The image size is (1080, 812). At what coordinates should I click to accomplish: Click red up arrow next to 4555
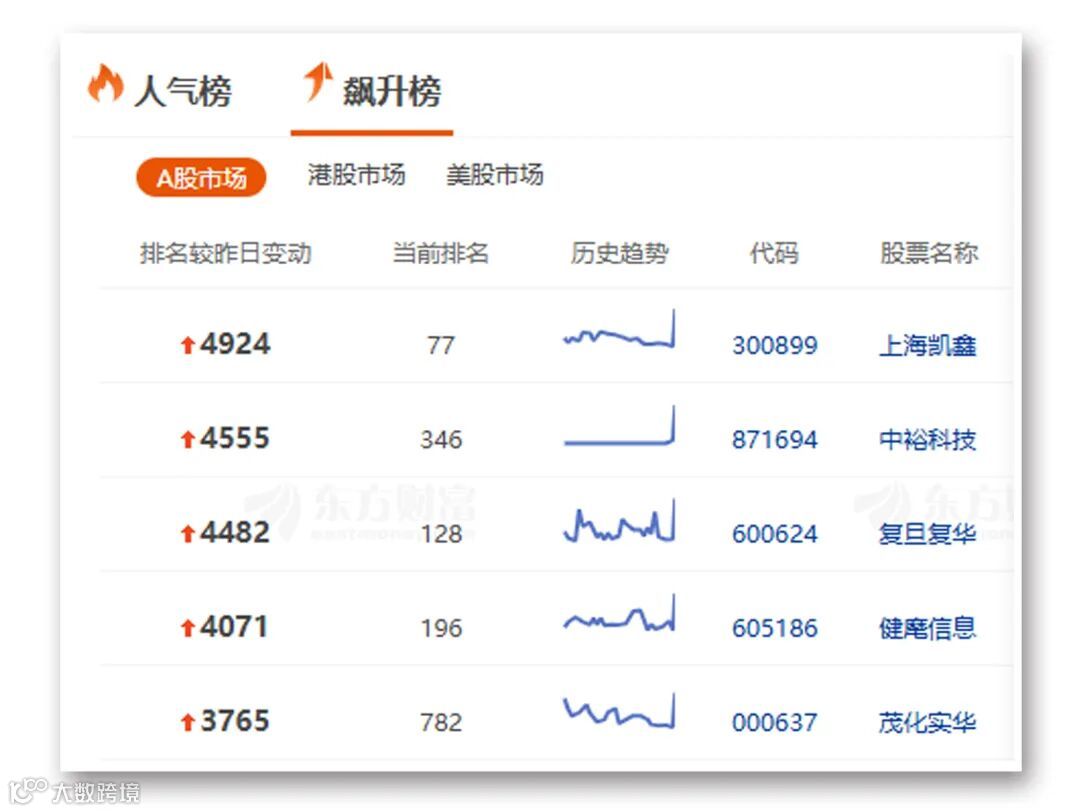[x=187, y=439]
